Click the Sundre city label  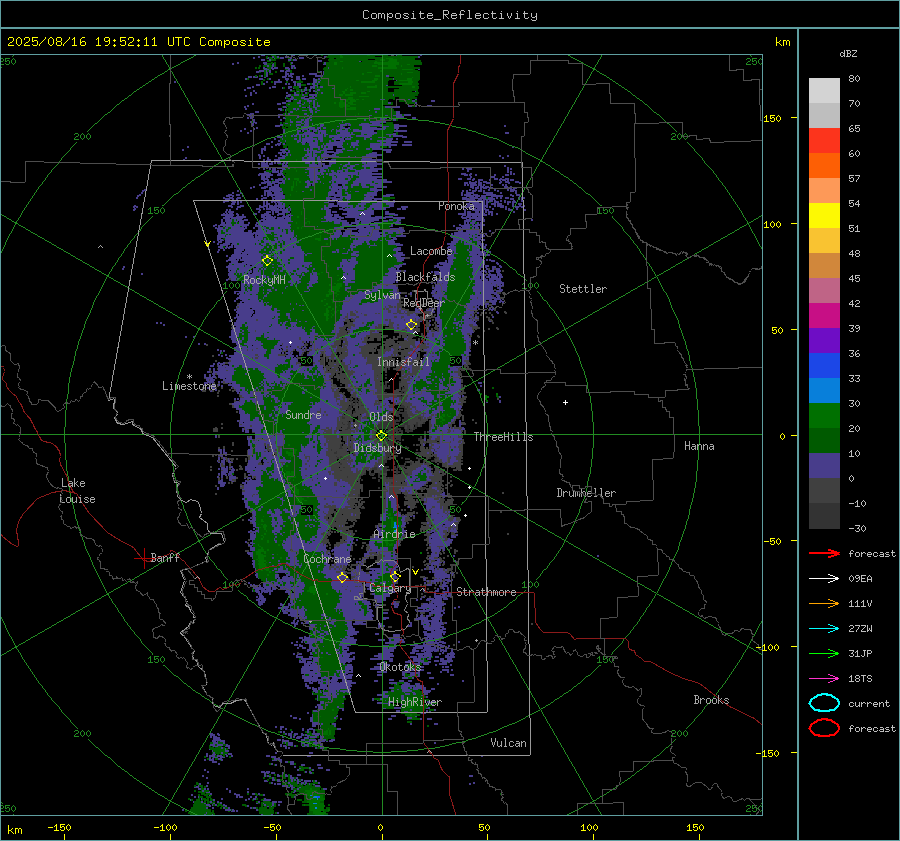tap(303, 415)
